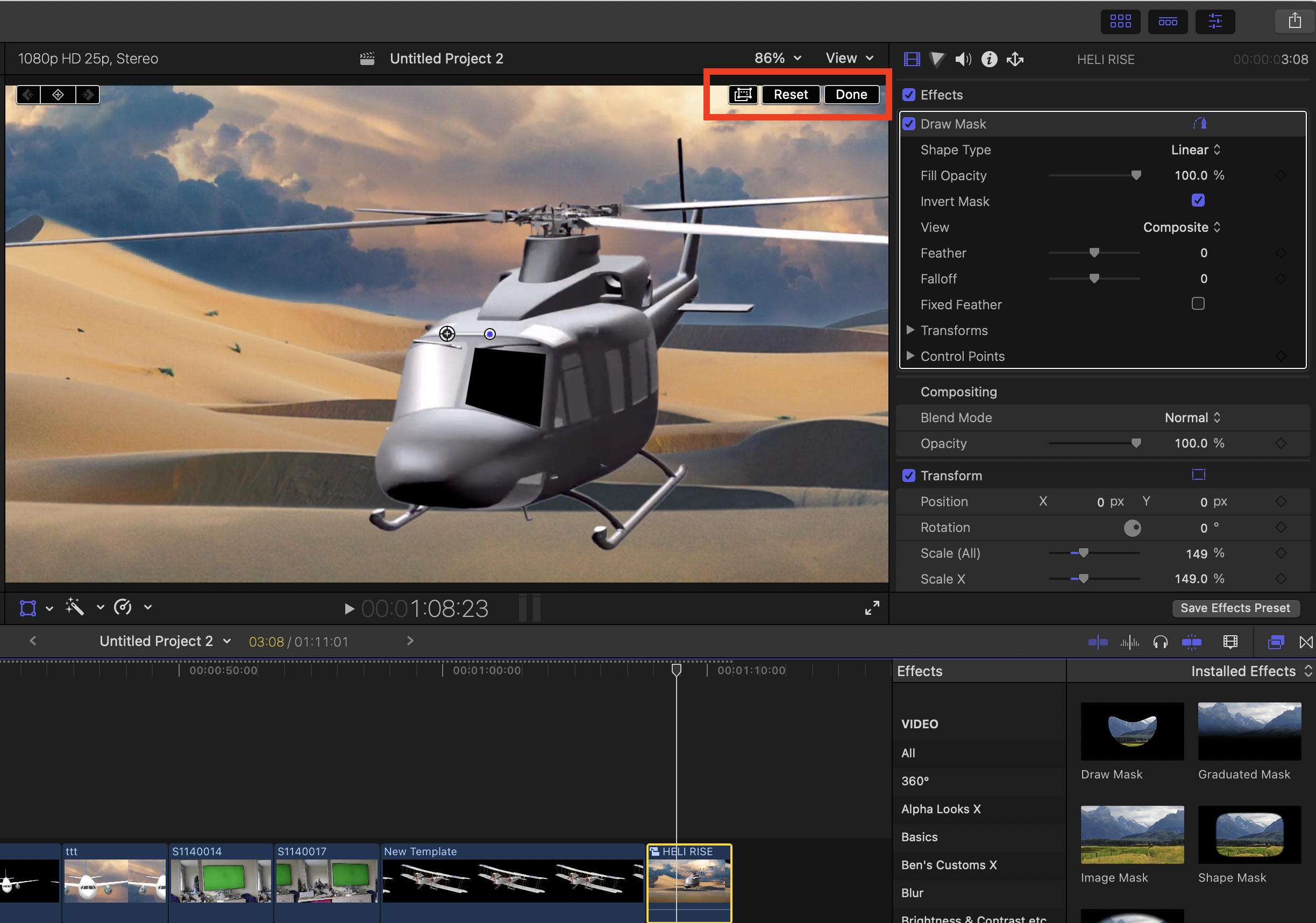Disable the Draw Mask effect checkbox
The image size is (1316, 923).
[909, 124]
